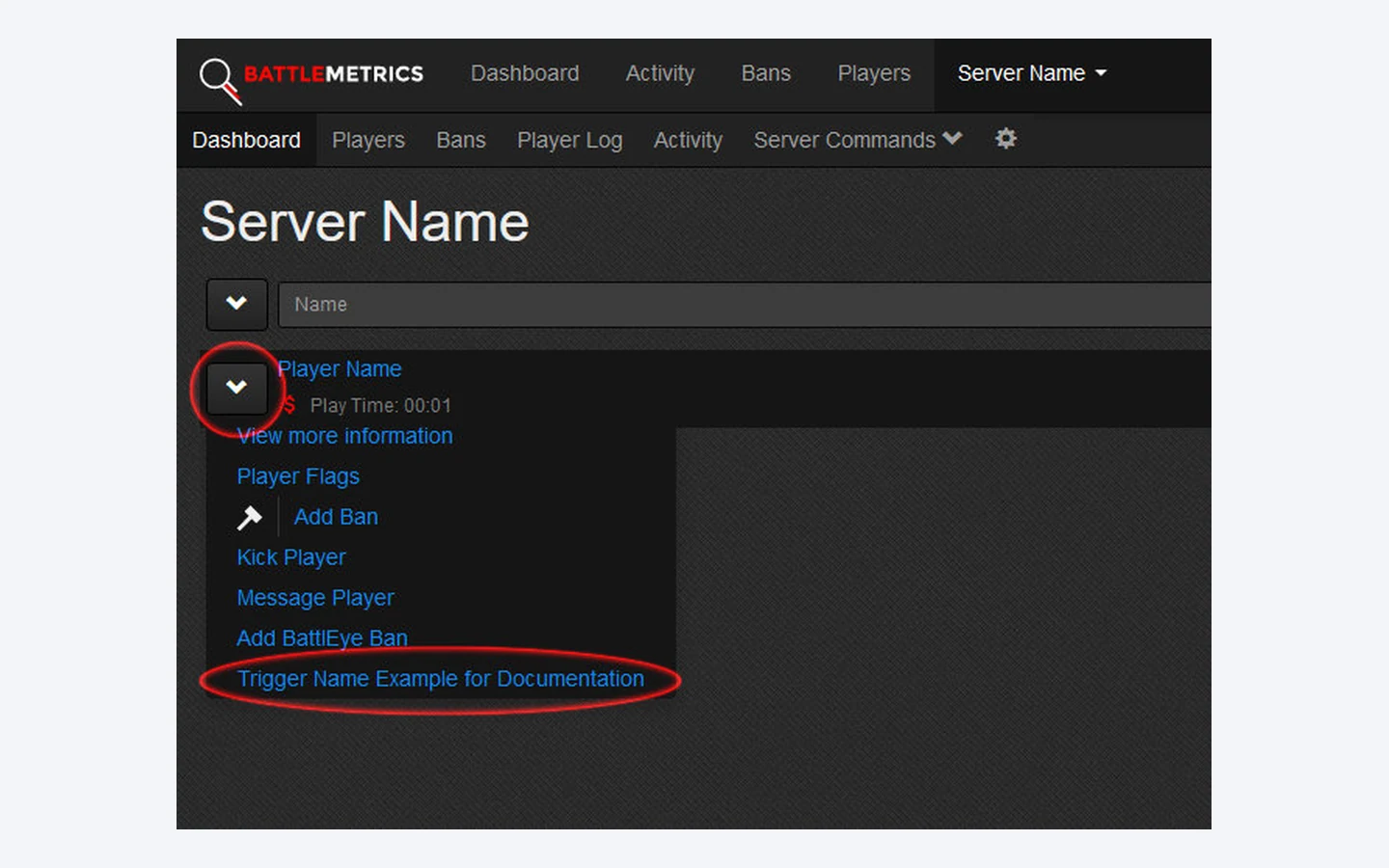Go to Dashboard in the top navigation bar
The height and width of the screenshot is (868, 1389).
[x=525, y=73]
